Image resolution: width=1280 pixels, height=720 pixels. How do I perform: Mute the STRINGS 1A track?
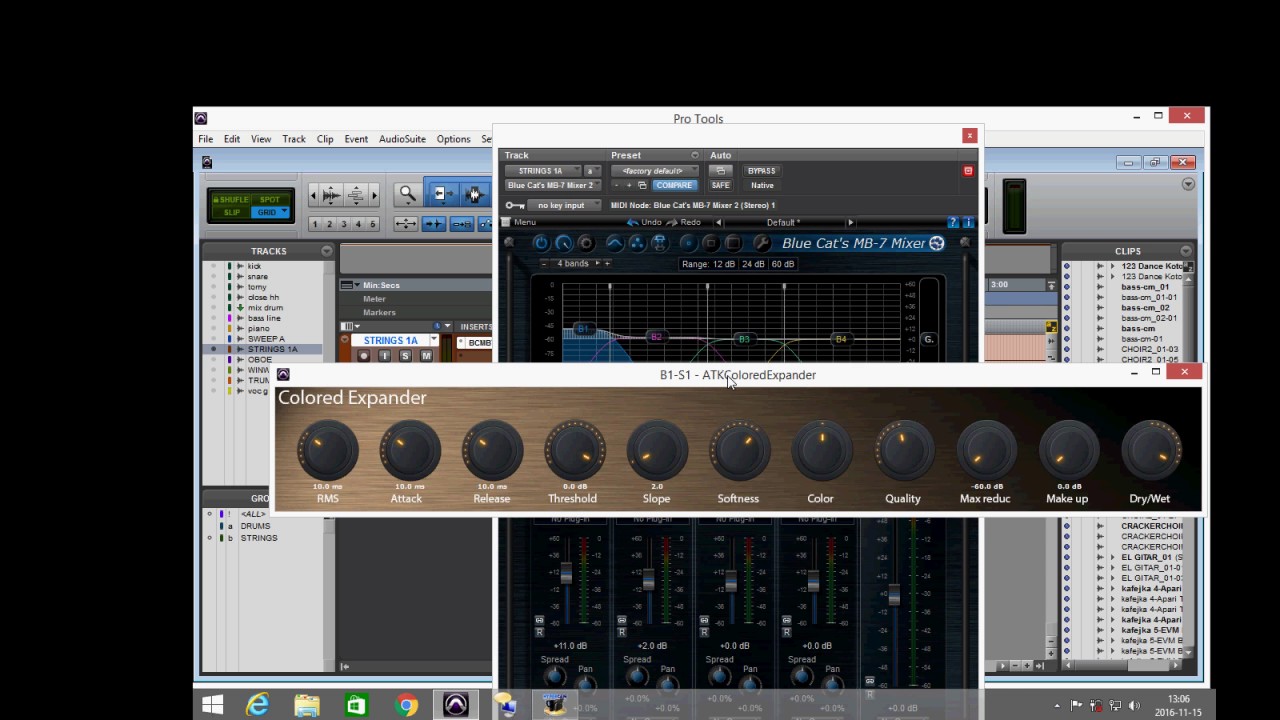426,356
